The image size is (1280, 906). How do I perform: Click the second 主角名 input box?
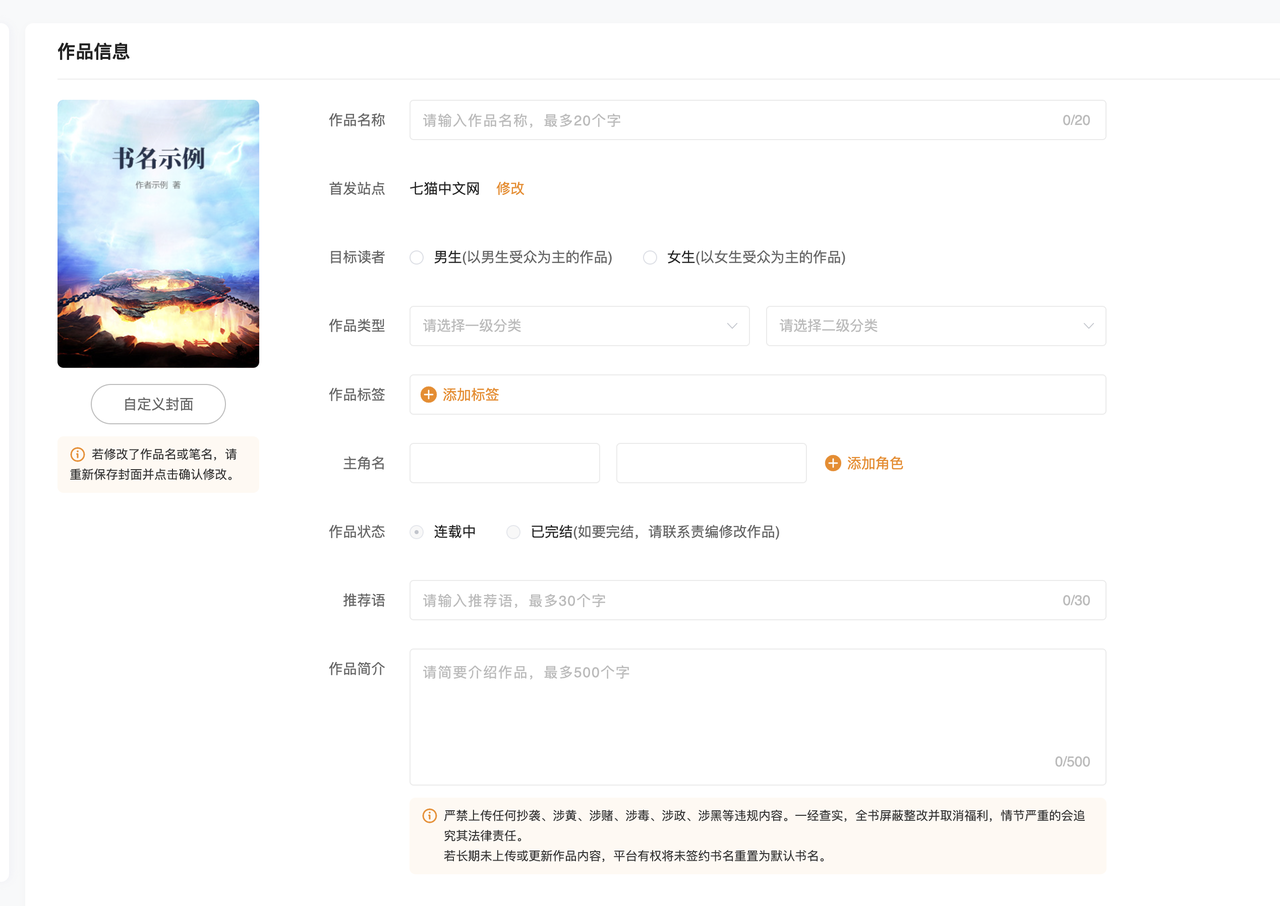(711, 463)
